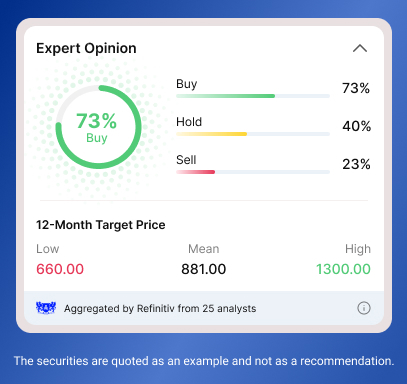Click the 73% Buy percentage value
Image resolution: width=407 pixels, height=384 pixels.
(x=356, y=88)
